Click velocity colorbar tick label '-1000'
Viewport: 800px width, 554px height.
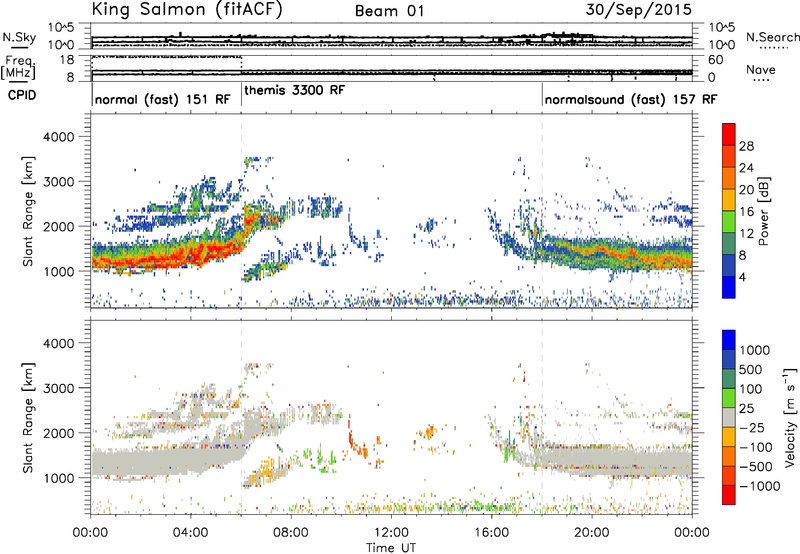point(759,486)
